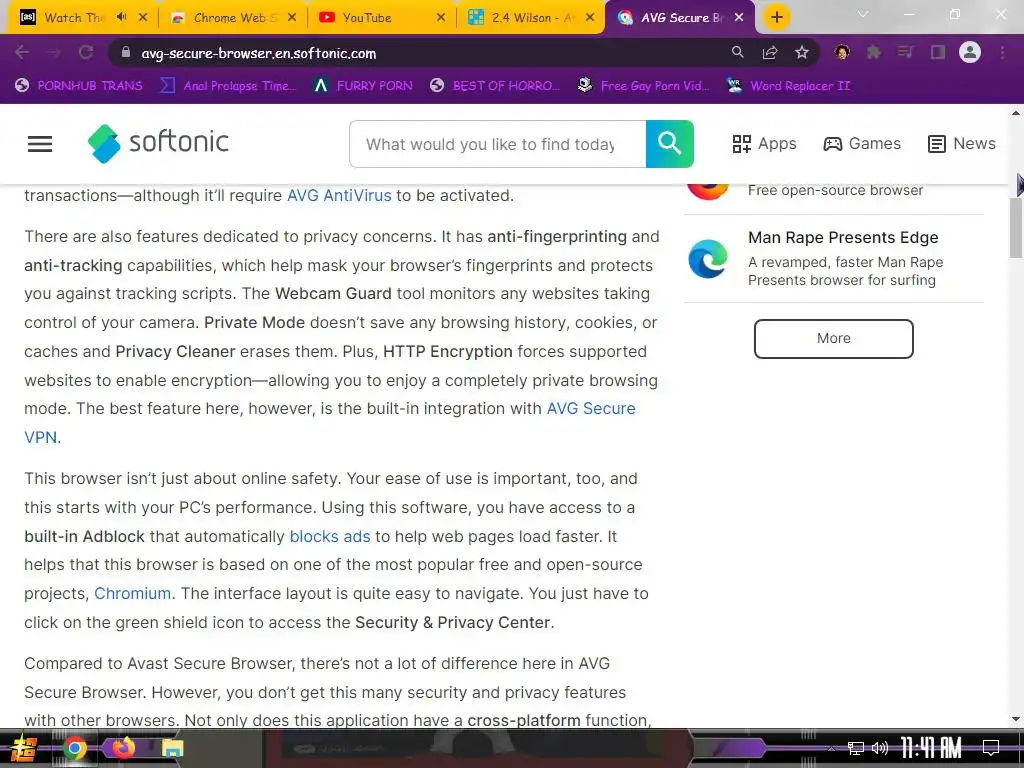This screenshot has height=768, width=1024.
Task: Go back with the back arrow
Action: pyautogui.click(x=22, y=53)
